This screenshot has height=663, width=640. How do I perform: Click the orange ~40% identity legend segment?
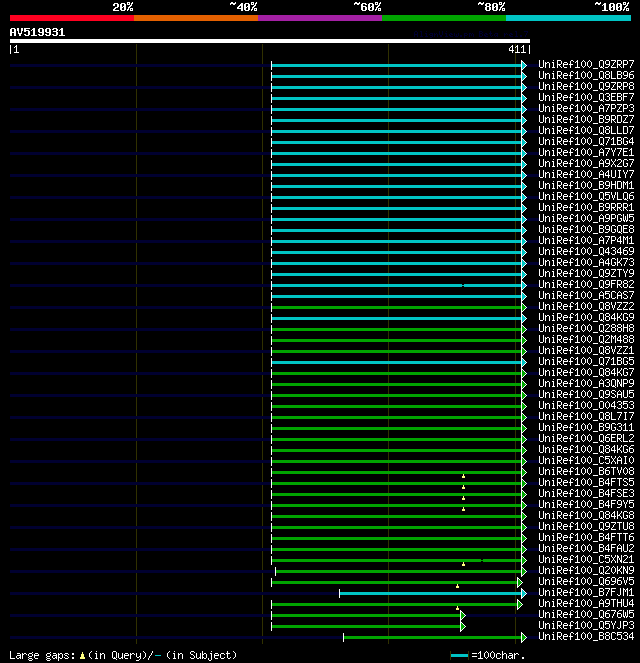point(196,18)
